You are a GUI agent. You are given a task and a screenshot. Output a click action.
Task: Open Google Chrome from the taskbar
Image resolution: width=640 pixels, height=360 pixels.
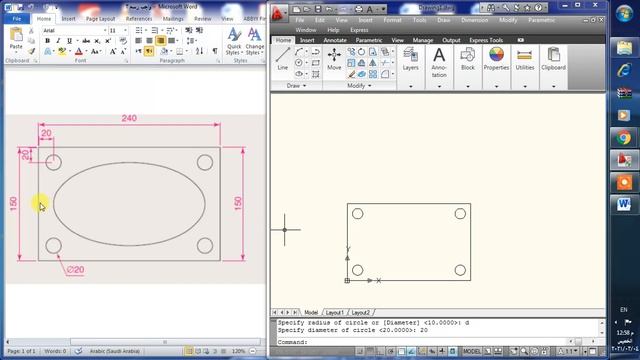click(624, 138)
